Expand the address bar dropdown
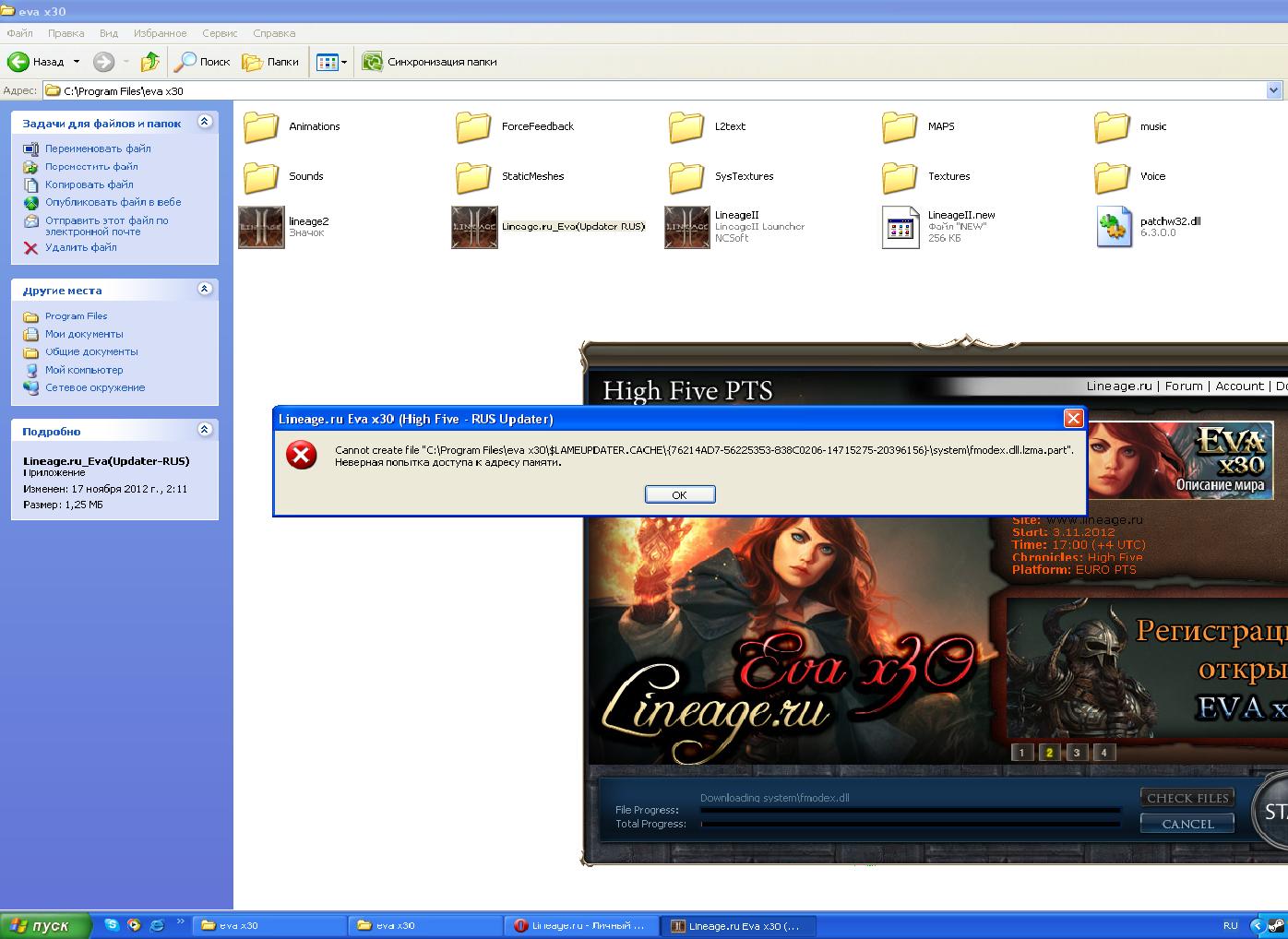The width and height of the screenshot is (1288, 939). pyautogui.click(x=1274, y=90)
